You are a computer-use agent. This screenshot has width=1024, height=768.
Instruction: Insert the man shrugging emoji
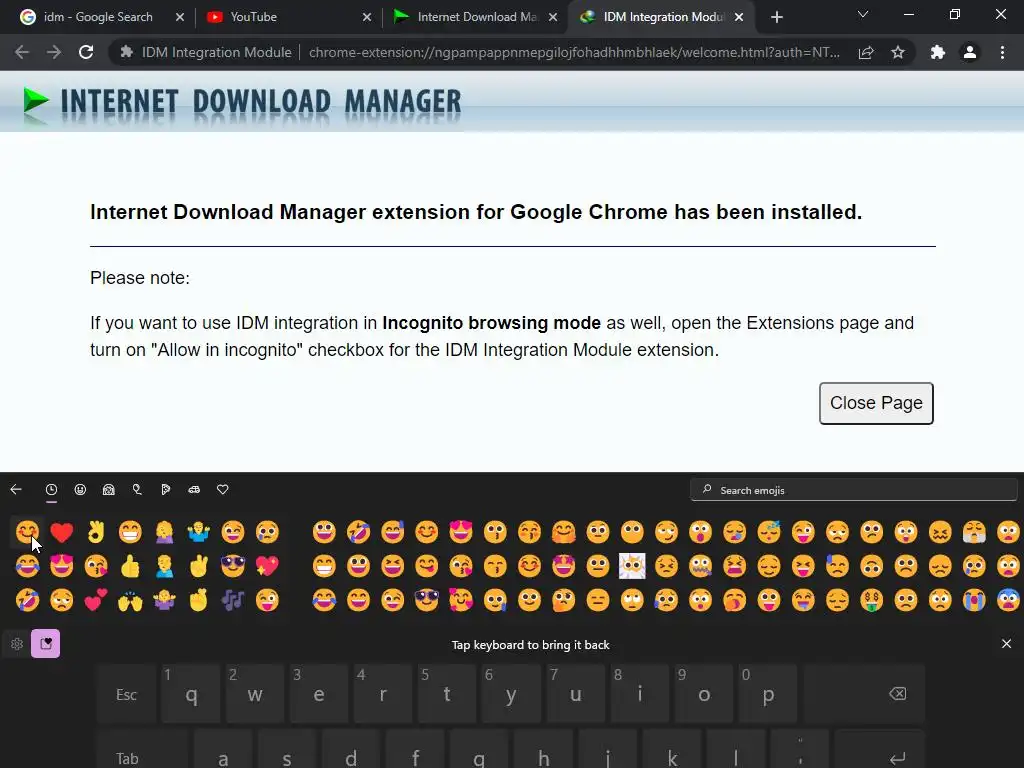199,532
